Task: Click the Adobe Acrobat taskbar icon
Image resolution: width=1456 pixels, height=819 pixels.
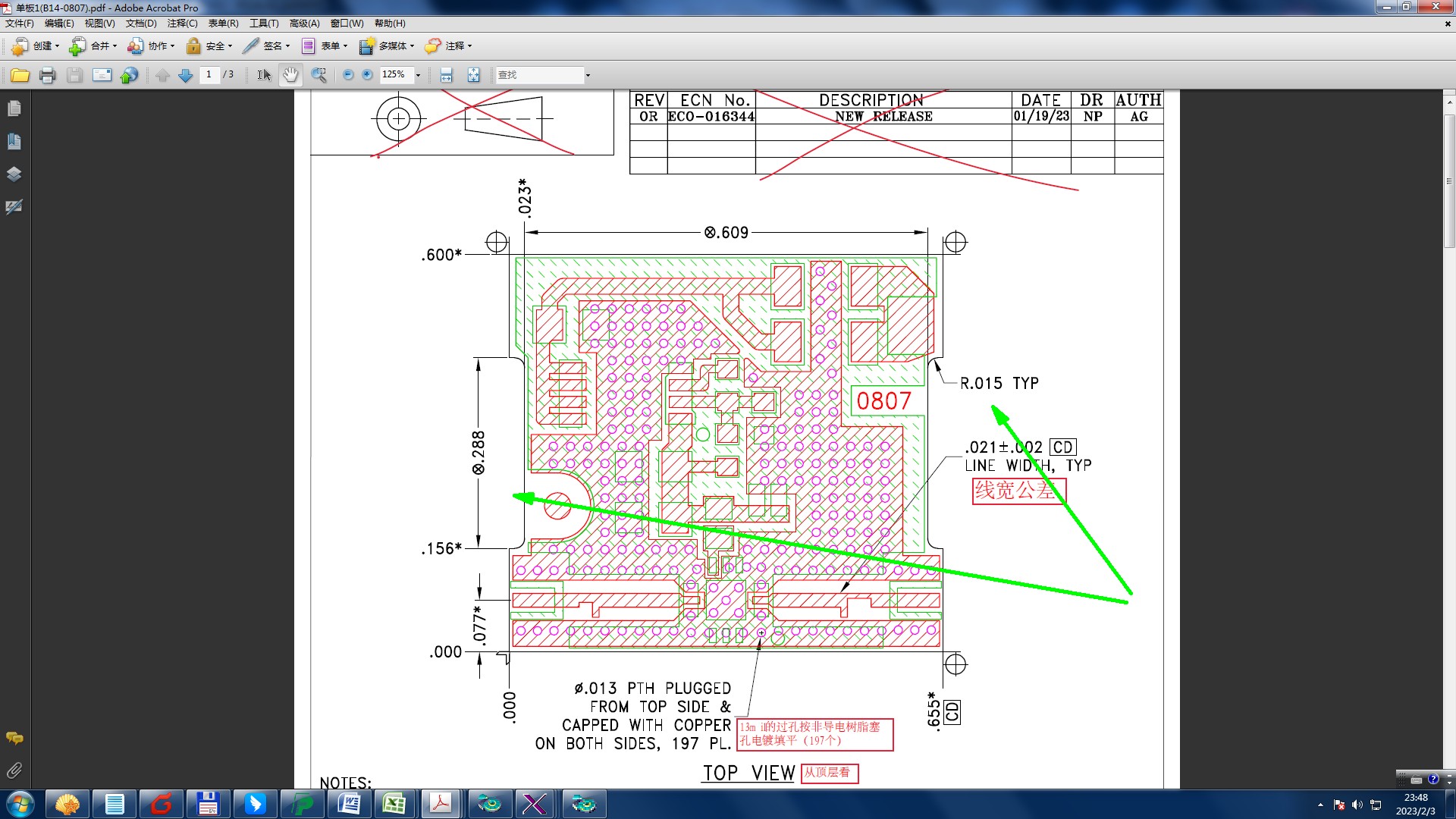Action: (x=441, y=804)
